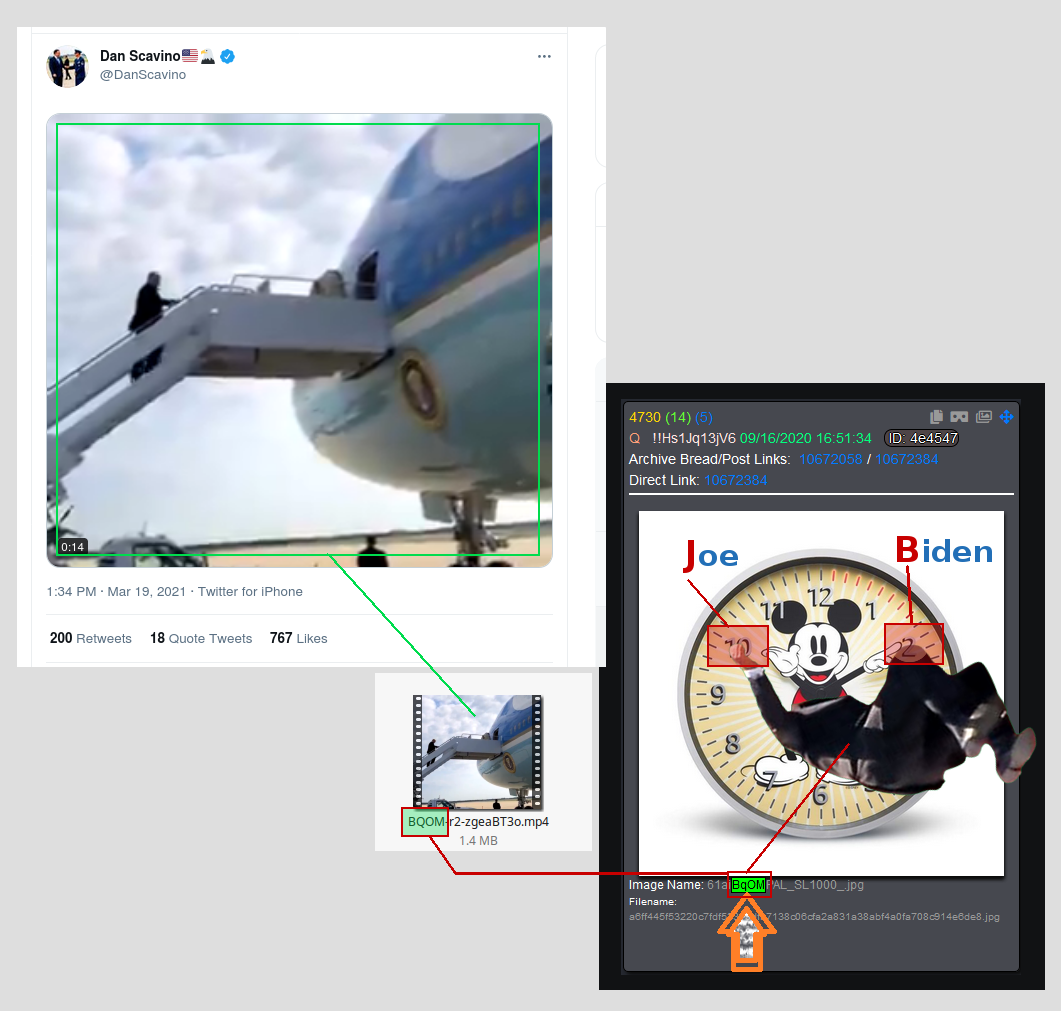Open the Joe Biden clock image
Viewport: 1061px width, 1011px height.
tap(821, 694)
